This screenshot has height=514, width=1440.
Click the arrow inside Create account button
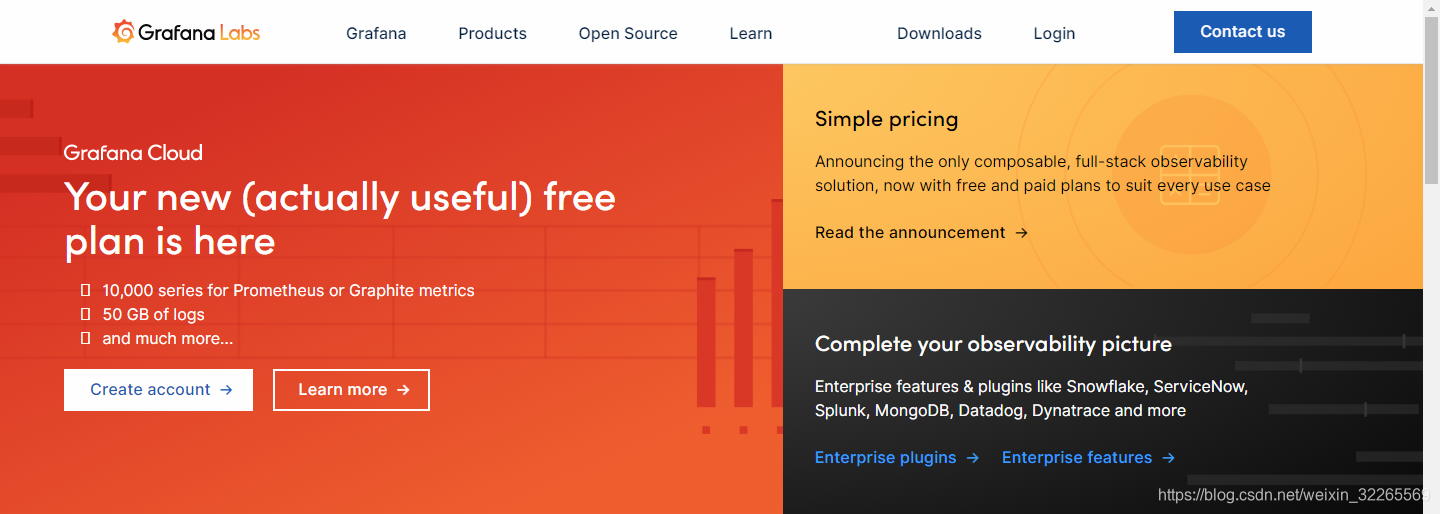tap(226, 390)
